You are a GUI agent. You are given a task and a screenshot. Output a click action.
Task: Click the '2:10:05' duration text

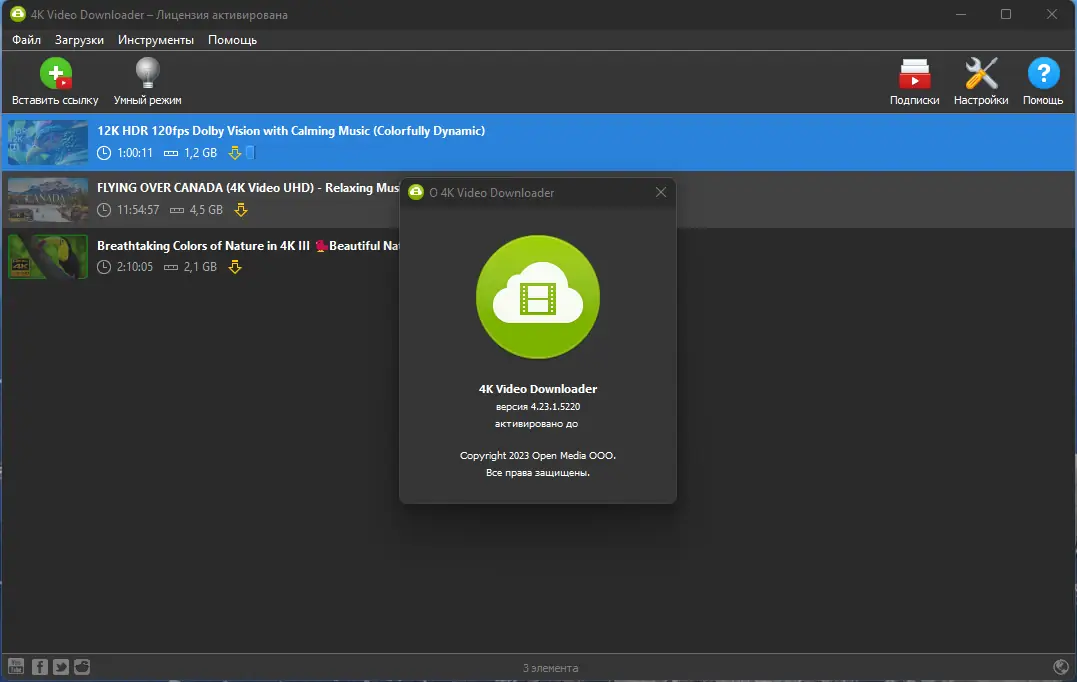click(135, 266)
